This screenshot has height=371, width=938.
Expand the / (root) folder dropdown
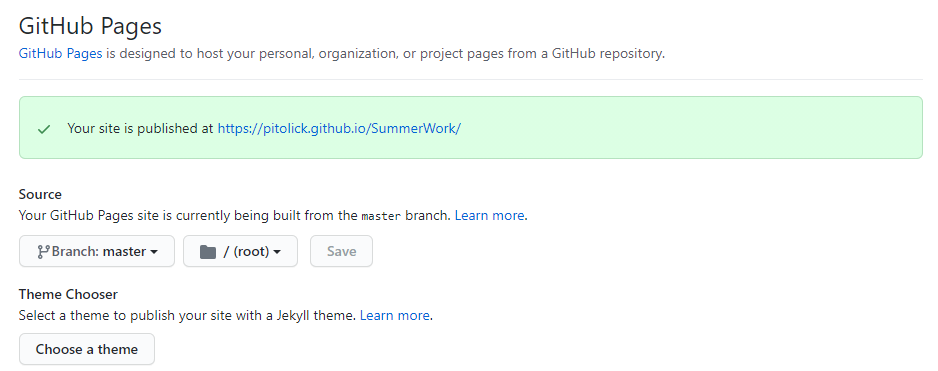pos(240,251)
